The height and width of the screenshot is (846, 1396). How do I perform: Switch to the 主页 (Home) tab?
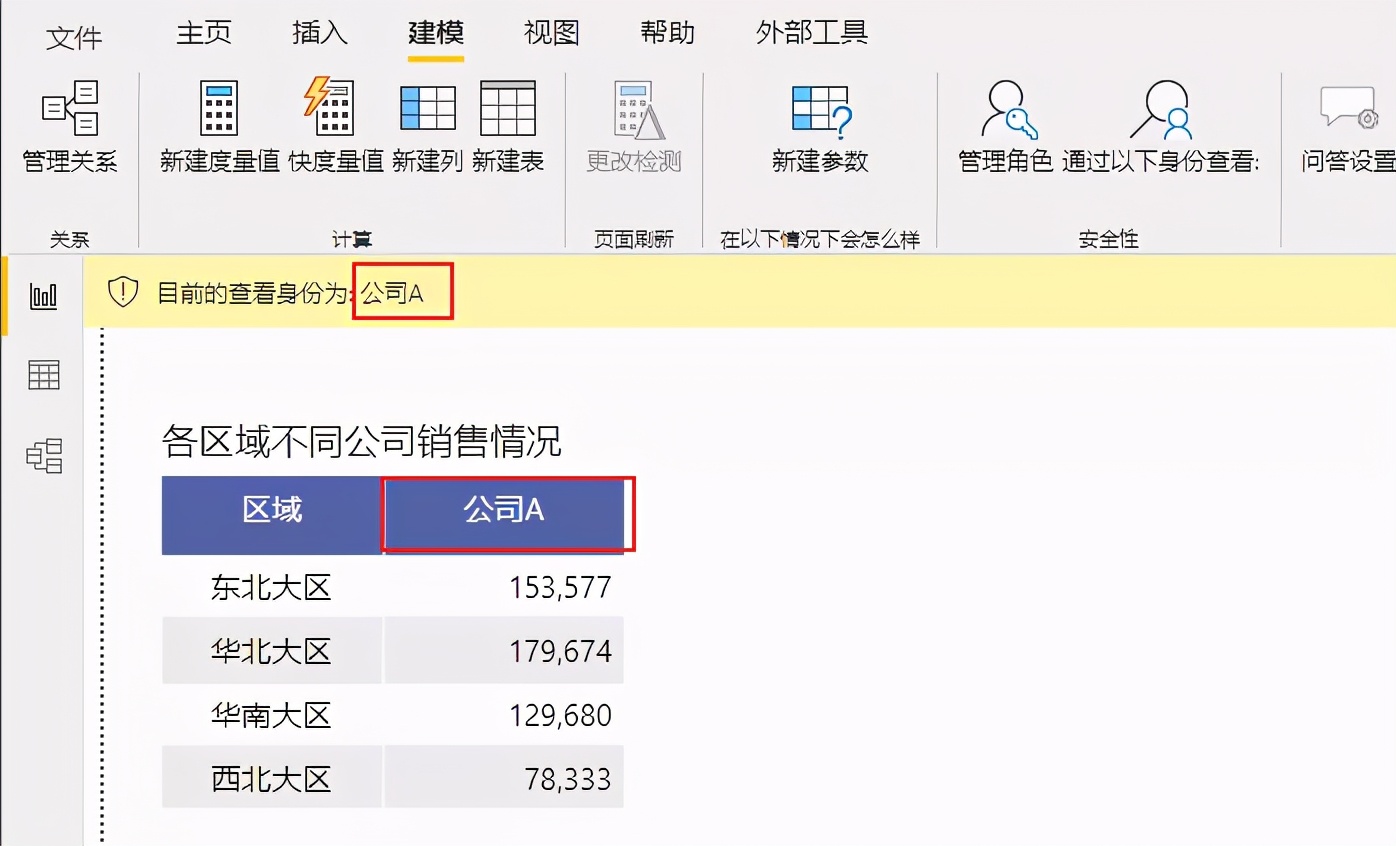[x=204, y=33]
